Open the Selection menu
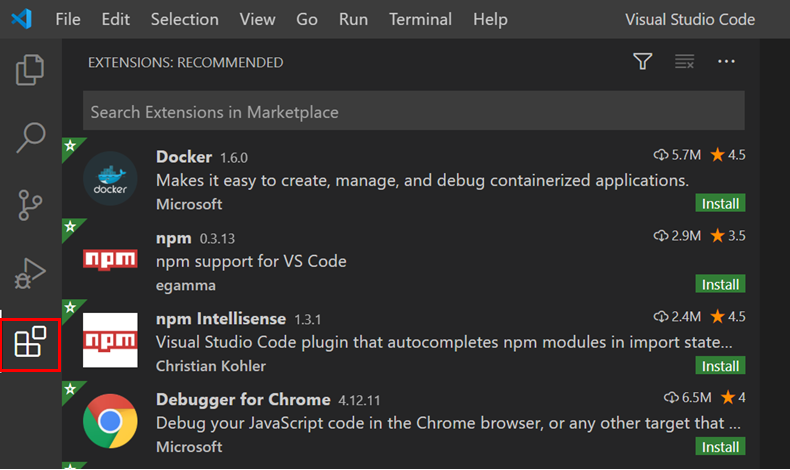This screenshot has height=470, width=790. click(184, 19)
